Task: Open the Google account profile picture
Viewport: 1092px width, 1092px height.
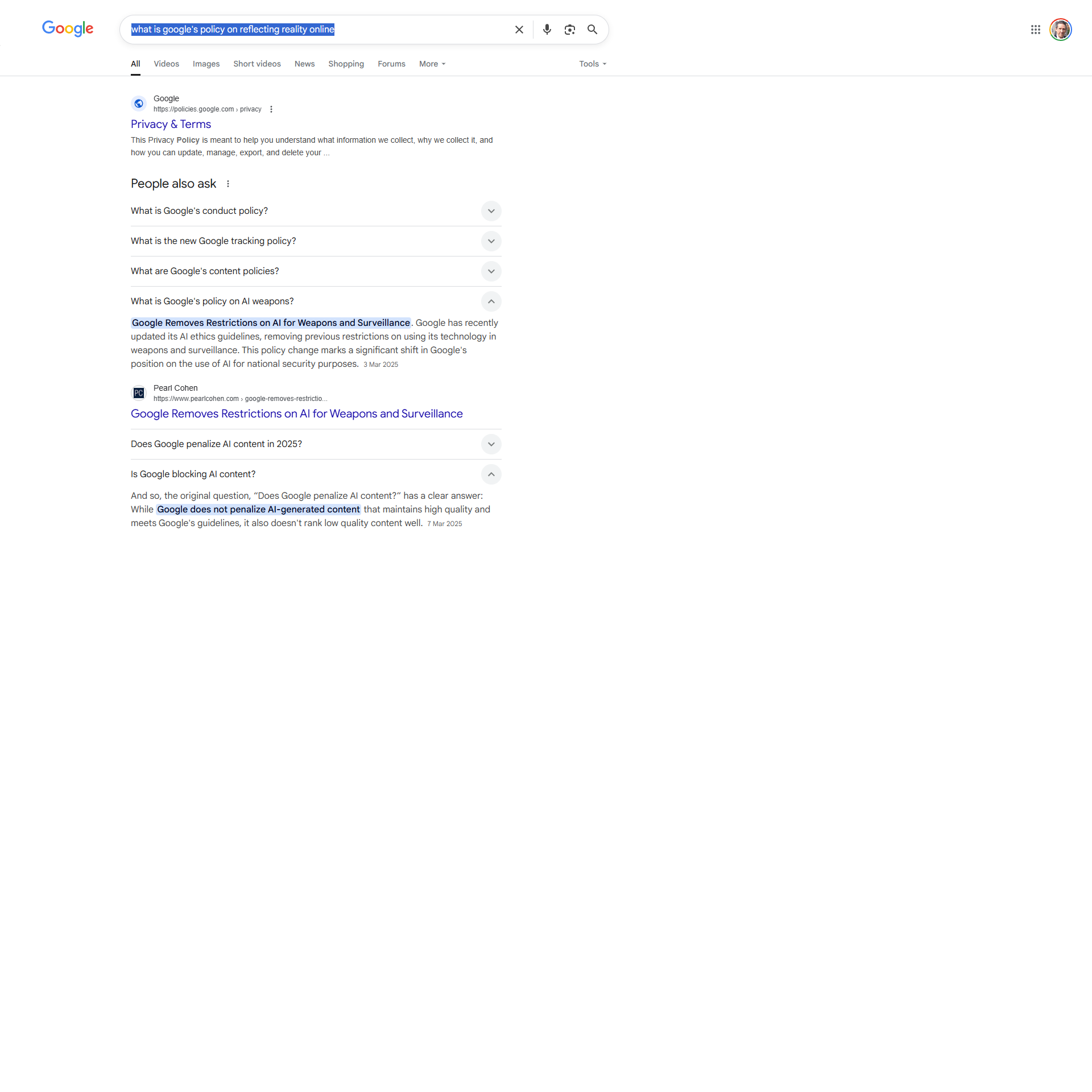Action: (1061, 30)
